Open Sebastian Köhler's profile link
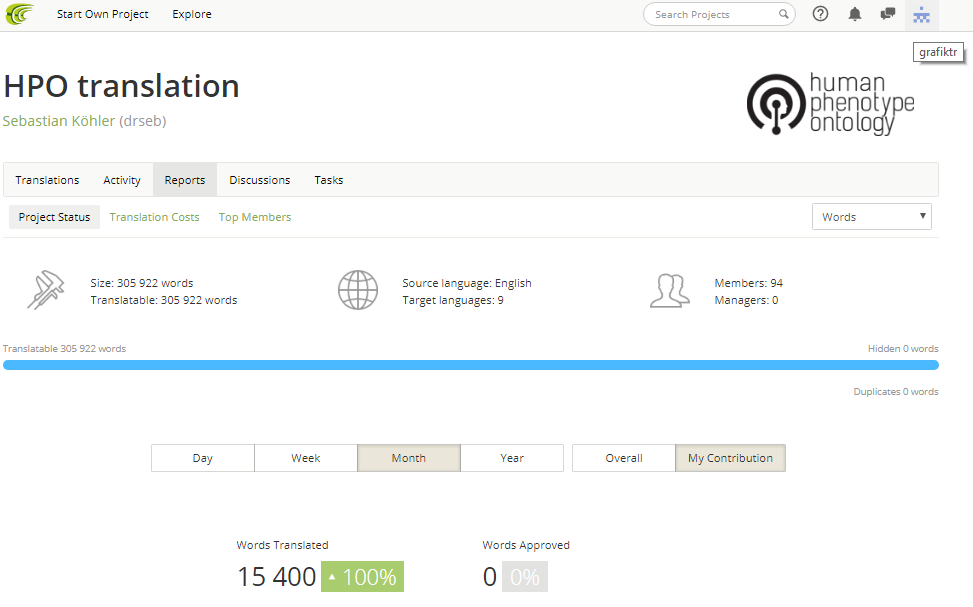Image resolution: width=973 pixels, height=607 pixels. click(x=59, y=121)
